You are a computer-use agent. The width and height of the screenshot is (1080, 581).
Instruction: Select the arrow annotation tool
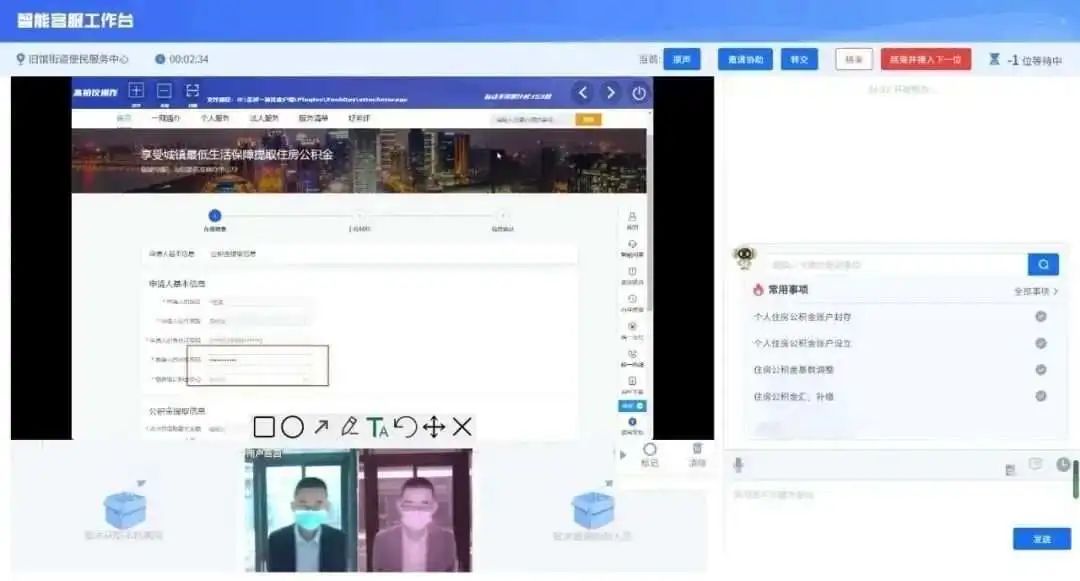[321, 427]
